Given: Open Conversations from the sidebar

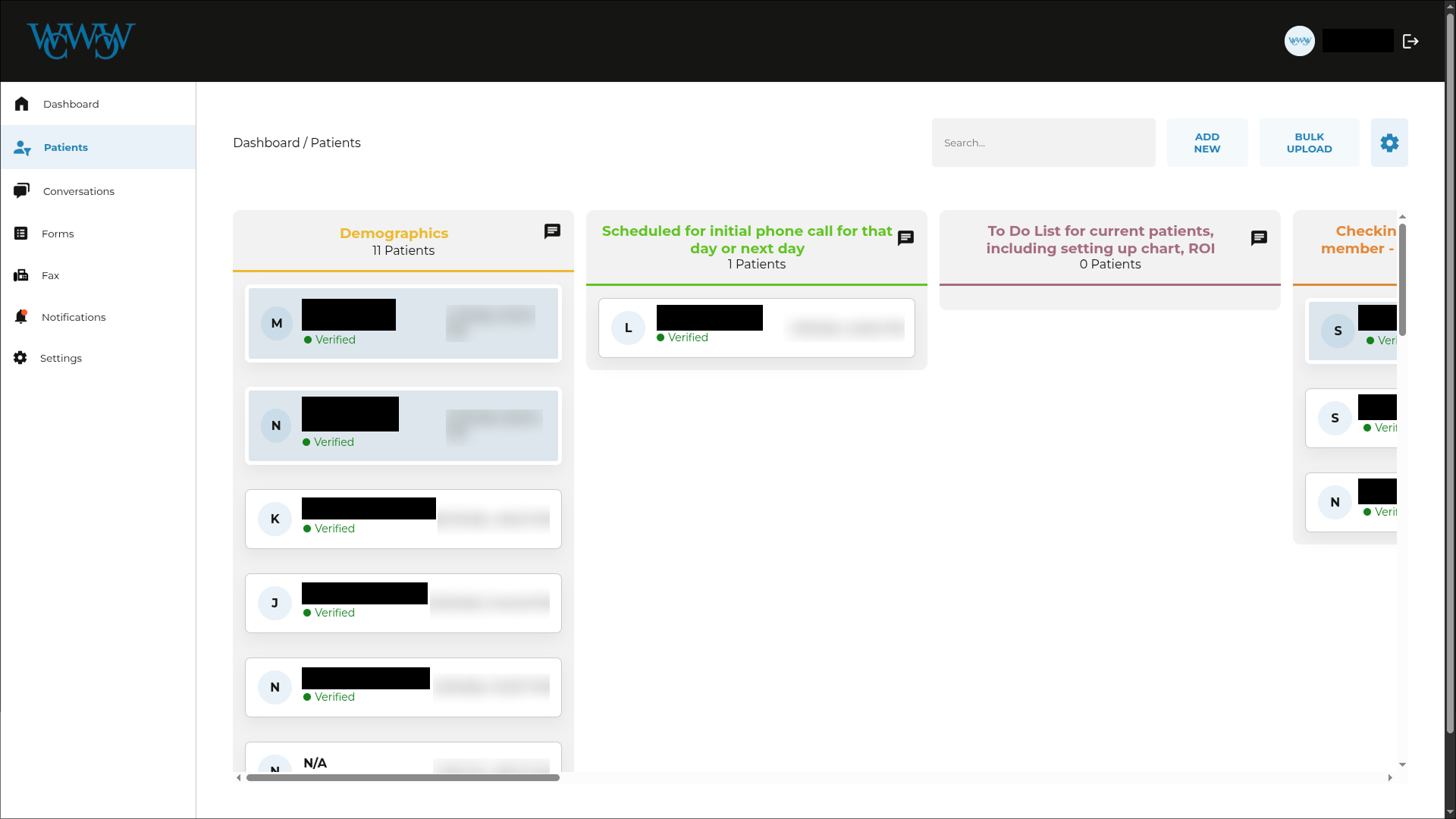Looking at the screenshot, I should click(x=78, y=191).
